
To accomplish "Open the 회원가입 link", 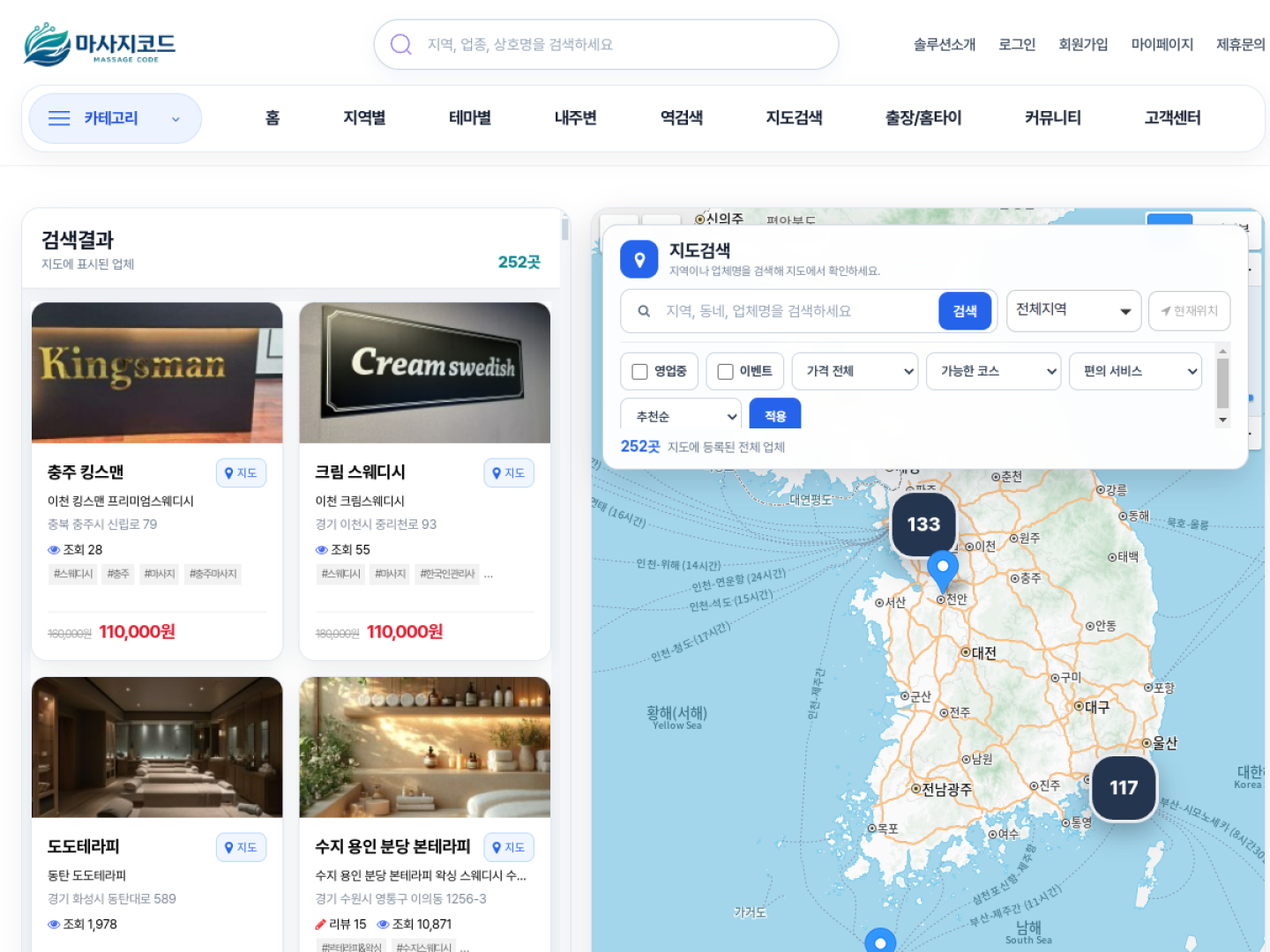I will [x=1083, y=44].
